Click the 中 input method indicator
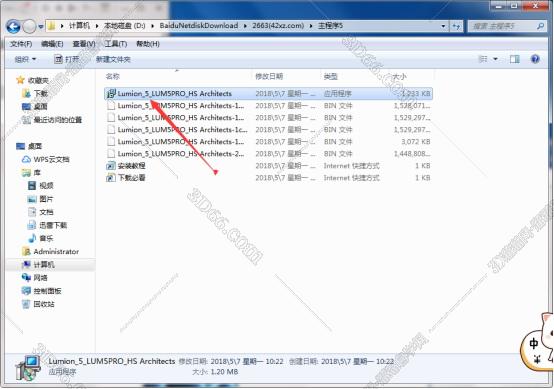Image resolution: width=554 pixels, height=389 pixels. (534, 343)
